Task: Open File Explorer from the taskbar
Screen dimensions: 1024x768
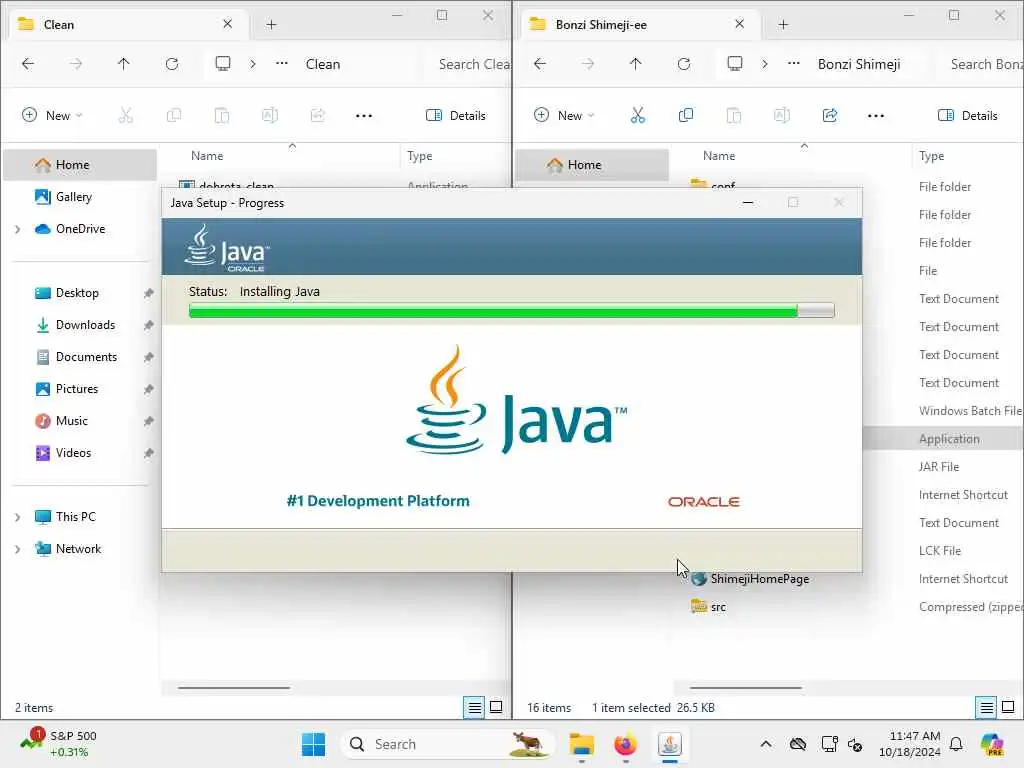Action: [x=581, y=744]
